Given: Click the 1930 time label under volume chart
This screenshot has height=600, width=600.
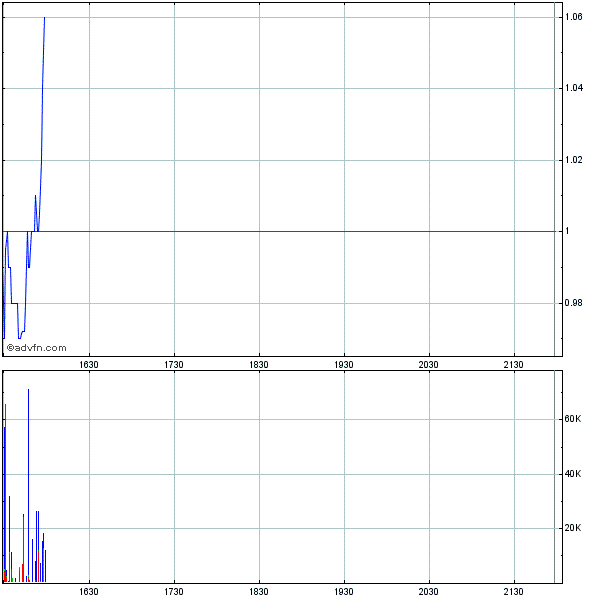Looking at the screenshot, I should tap(344, 592).
